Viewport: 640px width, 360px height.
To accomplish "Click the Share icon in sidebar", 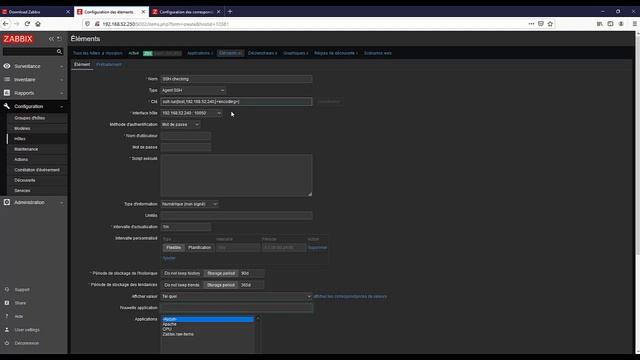I will (x=7, y=303).
